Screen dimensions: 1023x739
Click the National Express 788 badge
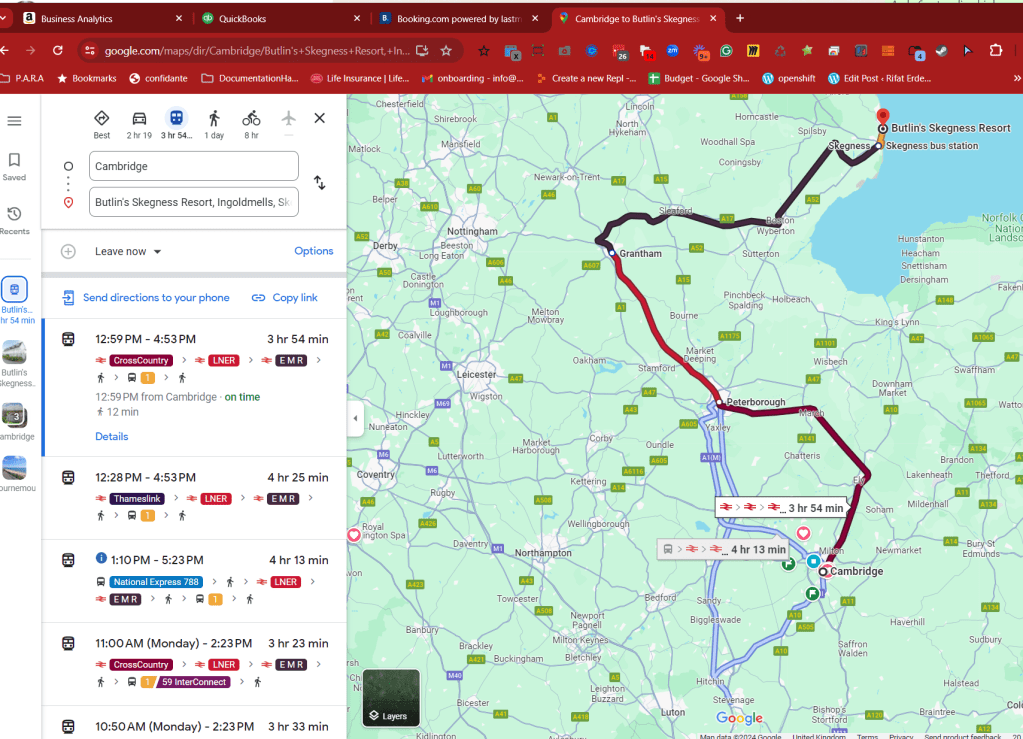tap(156, 582)
